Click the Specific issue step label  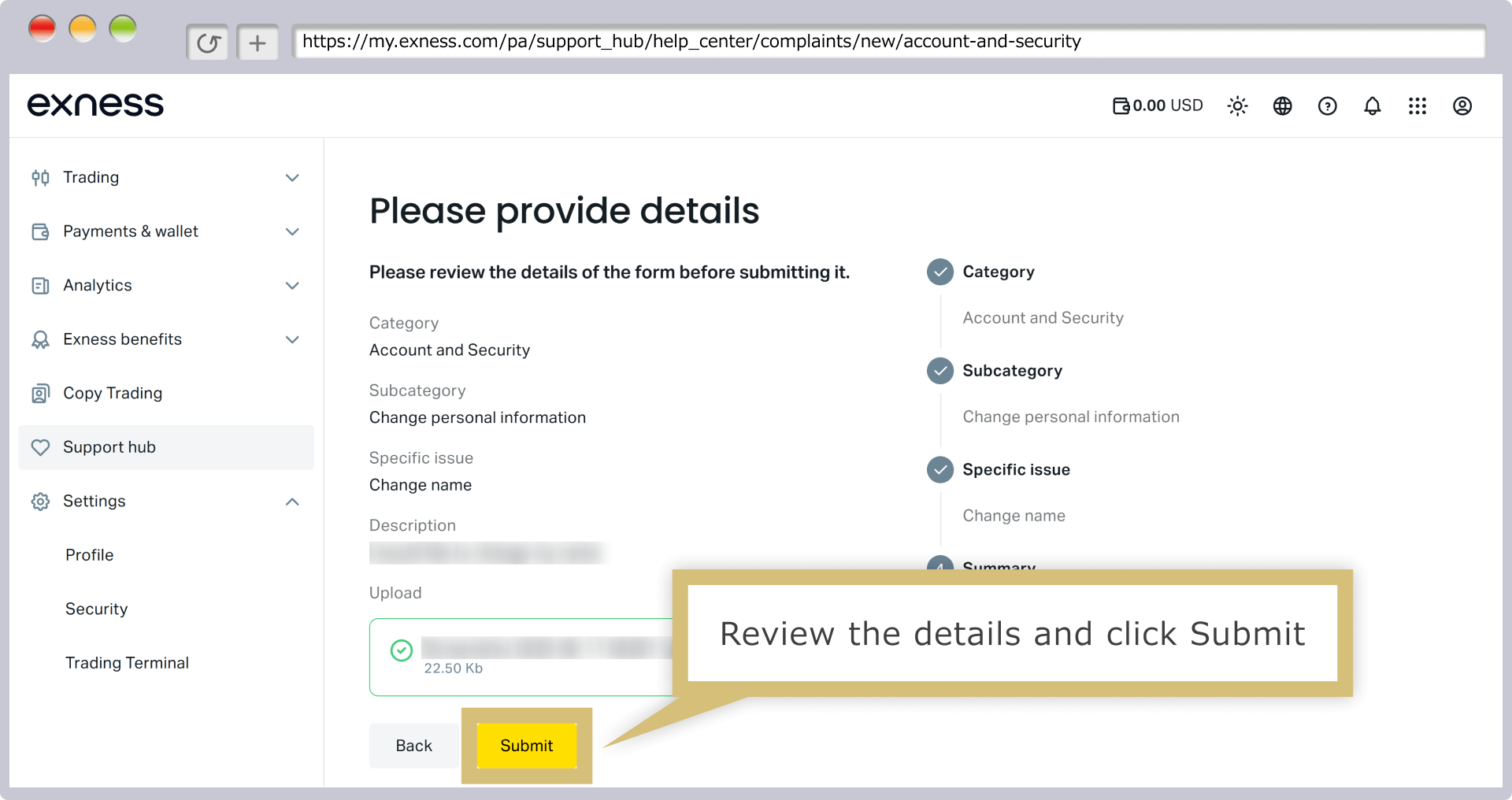pos(1016,470)
